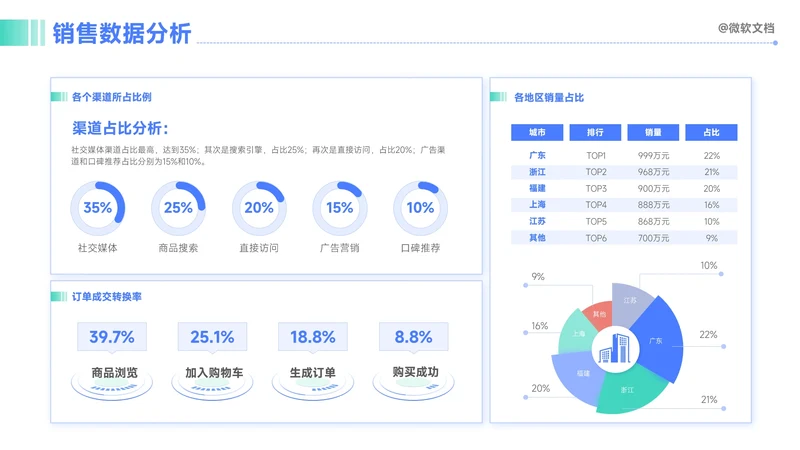The image size is (800, 450).
Task: Select the 8.8% 购买成功 callout box
Action: coord(413,337)
